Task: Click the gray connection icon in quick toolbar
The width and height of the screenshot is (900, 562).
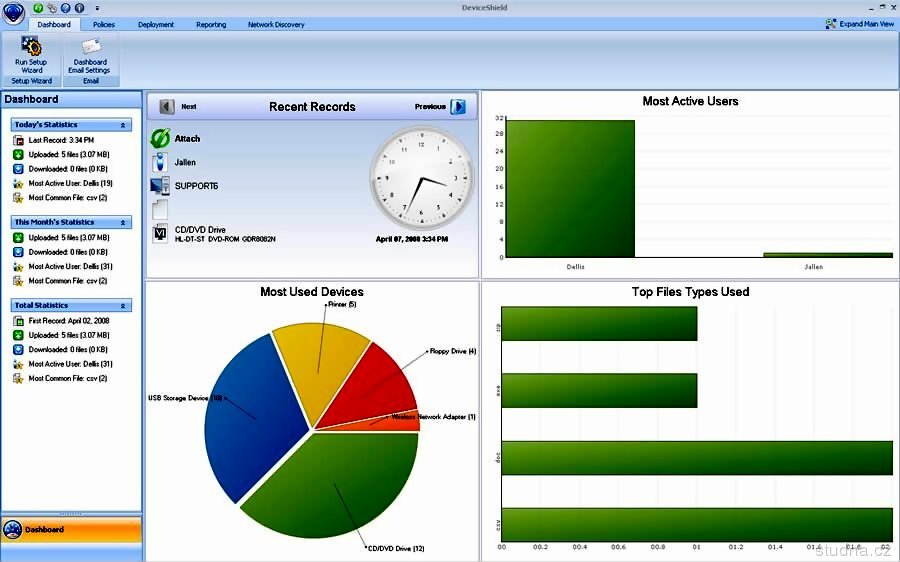Action: (52, 8)
